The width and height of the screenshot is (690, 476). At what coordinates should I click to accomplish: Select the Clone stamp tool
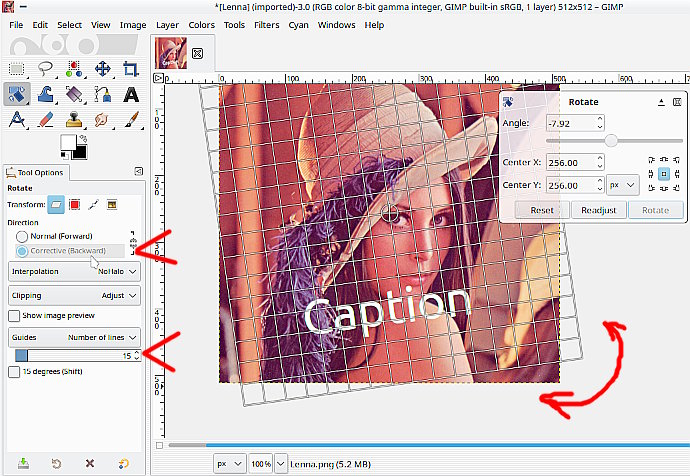[x=74, y=120]
